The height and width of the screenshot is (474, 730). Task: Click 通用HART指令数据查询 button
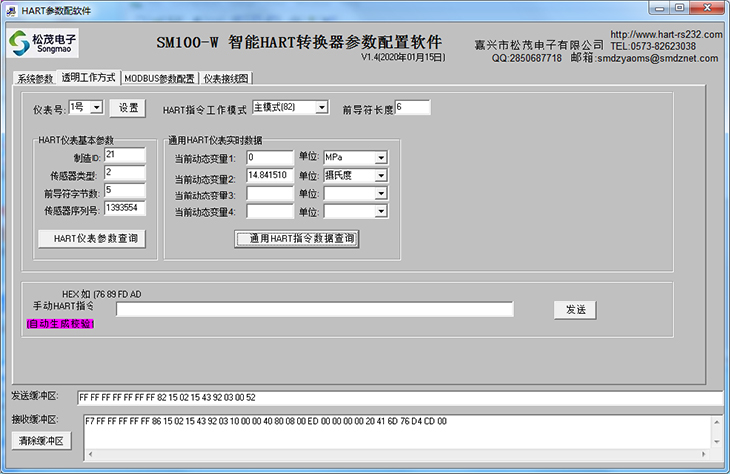point(297,239)
